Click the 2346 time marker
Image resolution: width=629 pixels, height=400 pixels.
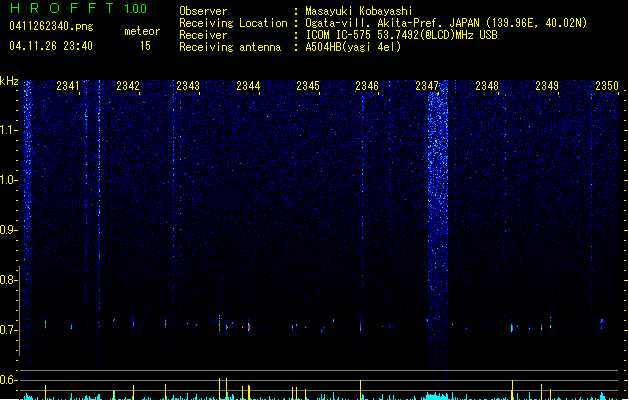[x=367, y=86]
